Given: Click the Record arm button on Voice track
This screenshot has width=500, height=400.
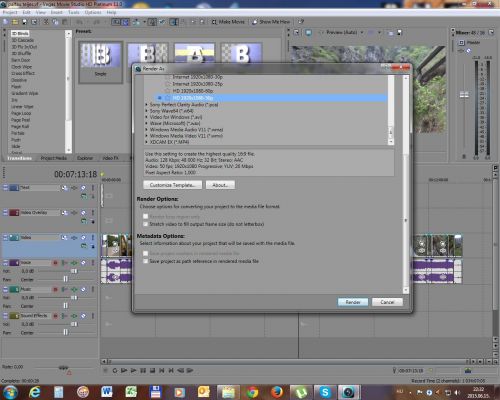Looking at the screenshot, I should click(x=55, y=263).
